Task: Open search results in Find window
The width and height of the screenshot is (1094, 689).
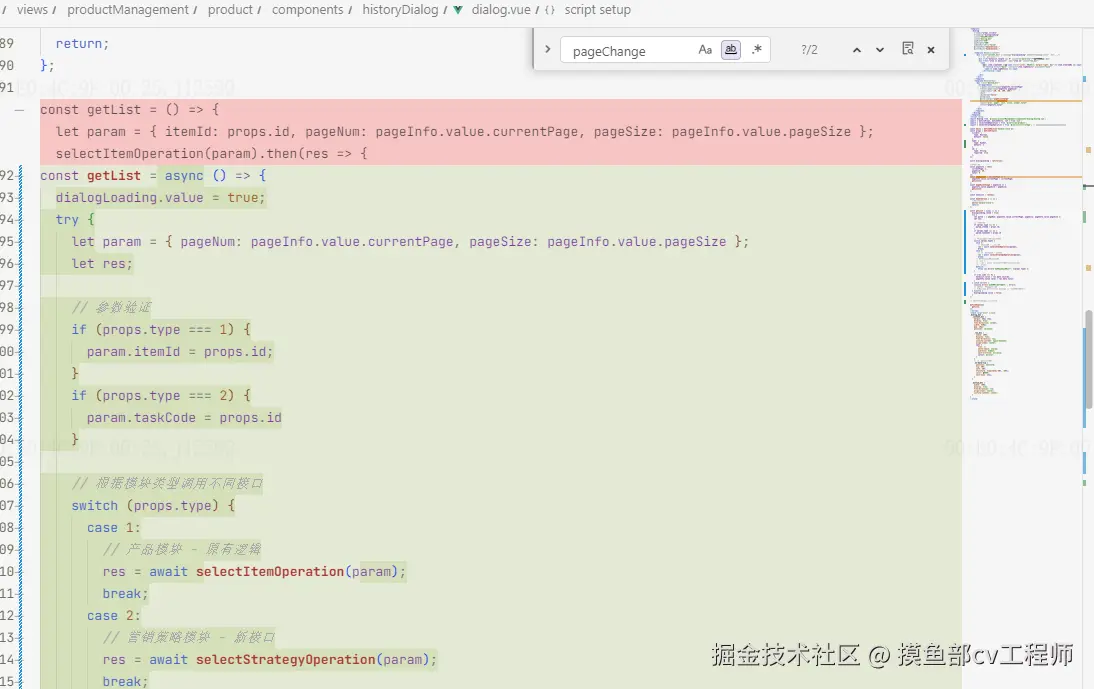Action: pyautogui.click(x=906, y=49)
